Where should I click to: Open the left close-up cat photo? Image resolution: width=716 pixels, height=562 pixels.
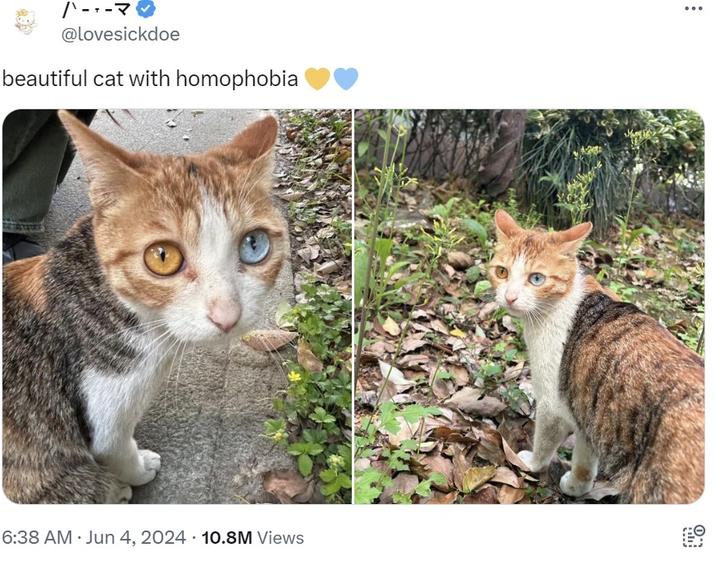coord(176,306)
